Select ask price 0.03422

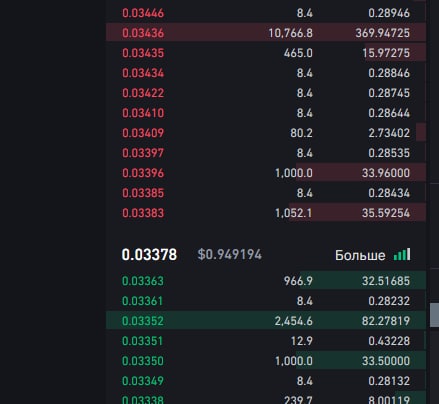[x=143, y=93]
